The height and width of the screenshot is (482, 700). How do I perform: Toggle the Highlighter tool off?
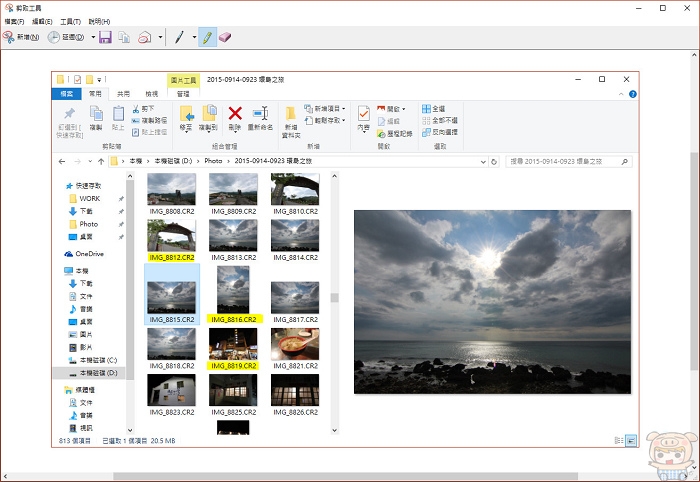point(208,37)
